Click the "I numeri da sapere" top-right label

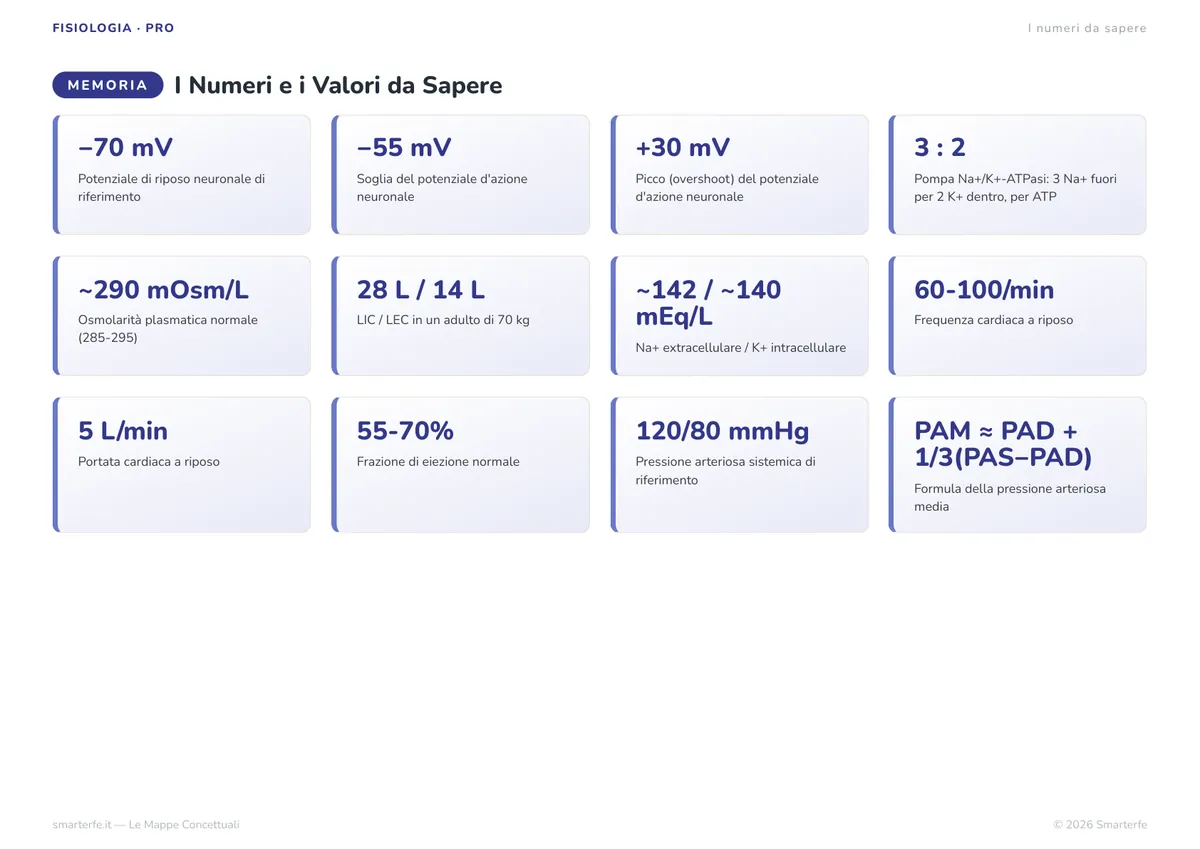tap(1087, 28)
